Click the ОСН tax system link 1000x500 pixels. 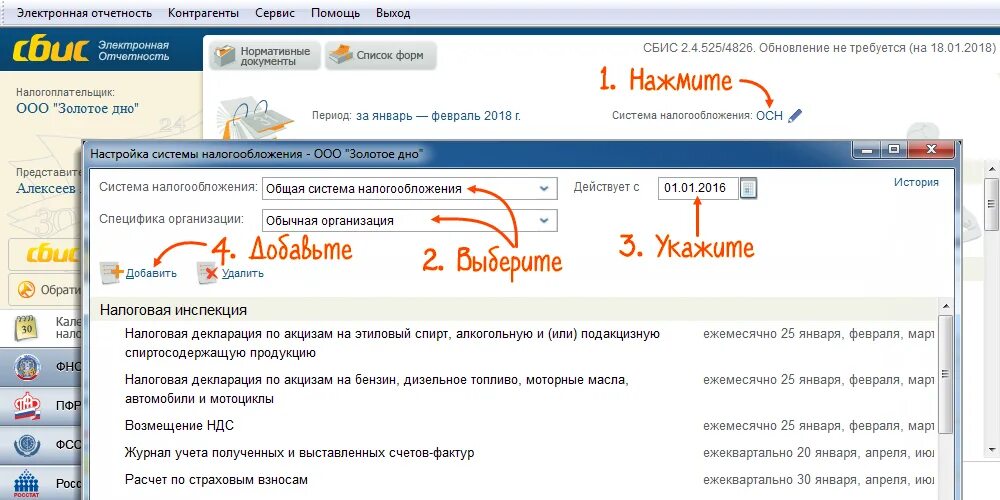(769, 116)
